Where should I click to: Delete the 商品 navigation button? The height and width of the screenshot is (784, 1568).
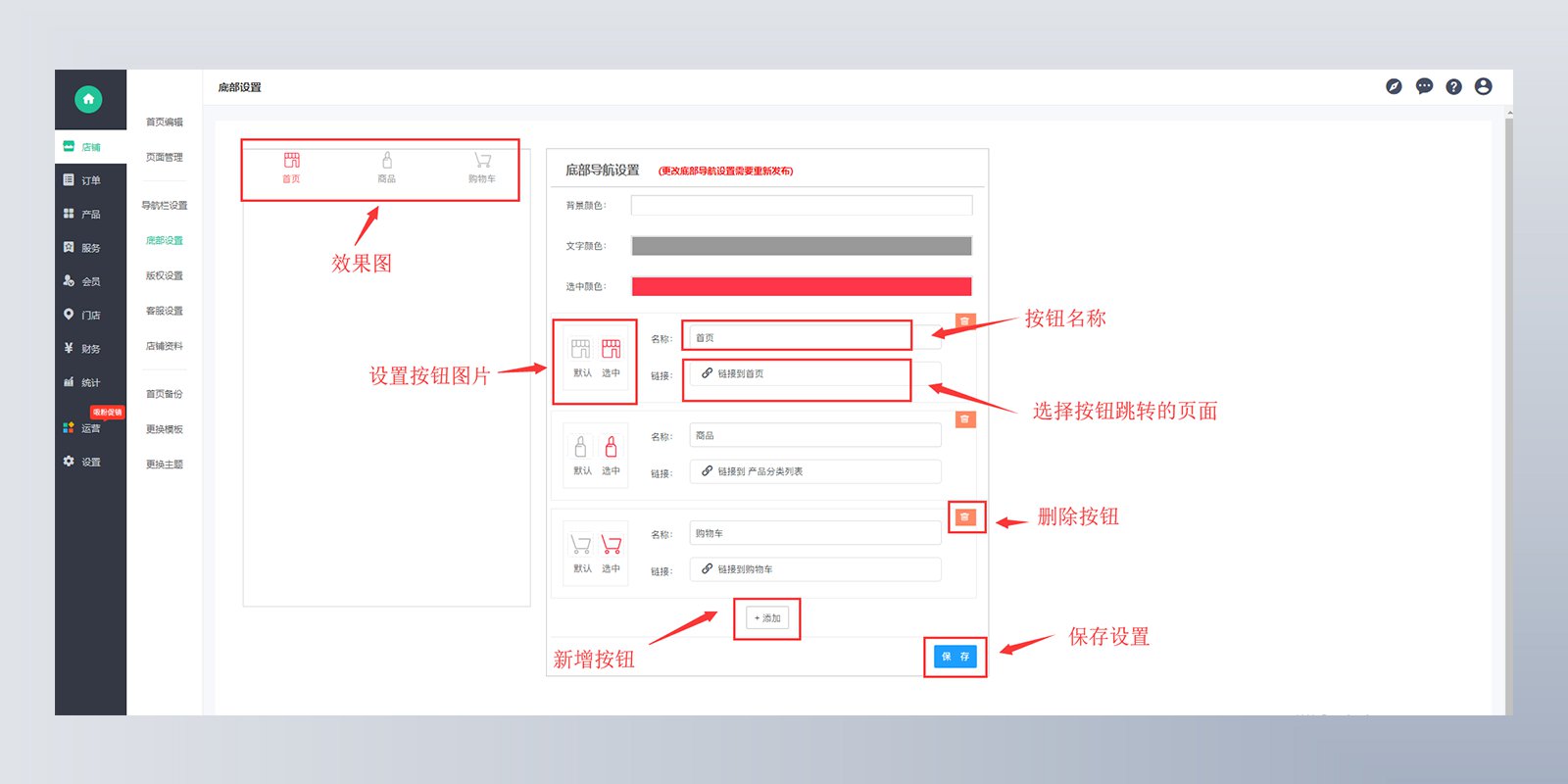pos(965,419)
